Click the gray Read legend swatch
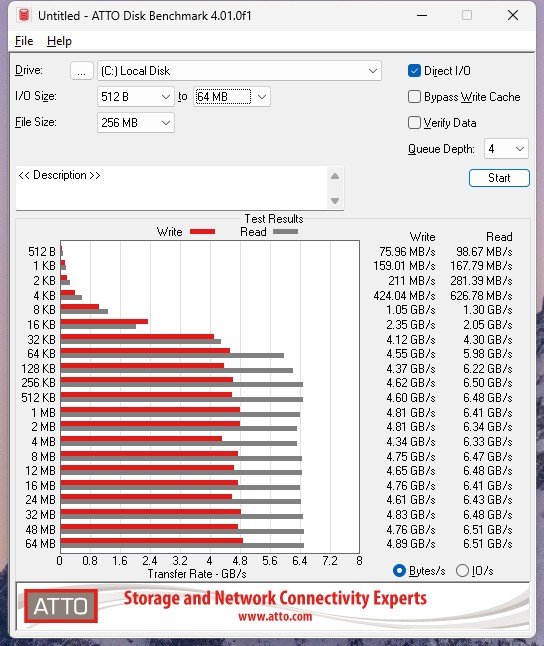This screenshot has width=544, height=646. [285, 232]
